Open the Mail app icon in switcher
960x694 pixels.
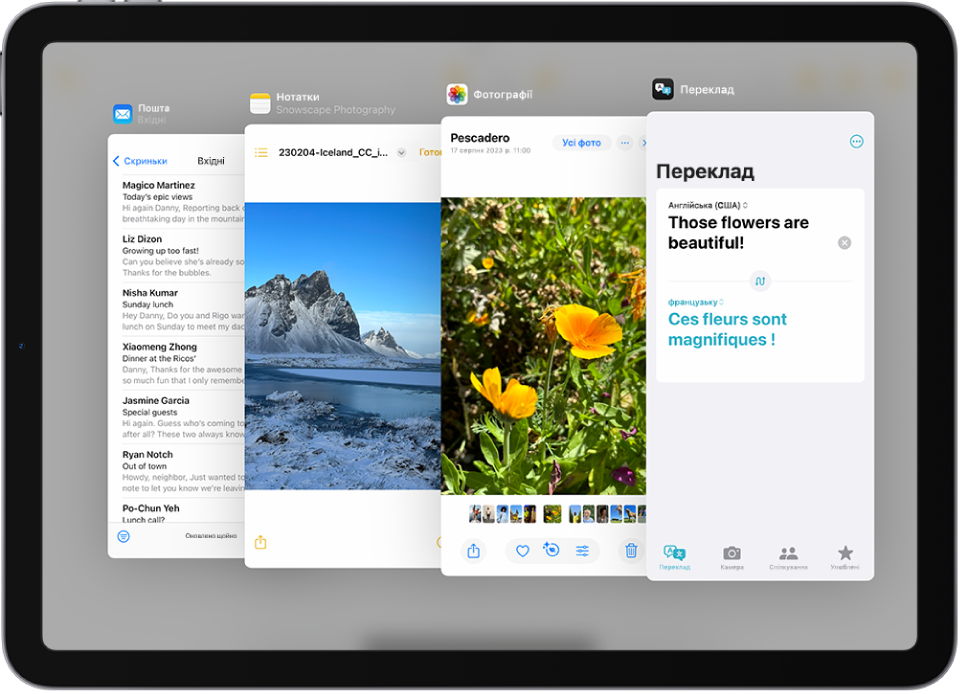point(122,114)
